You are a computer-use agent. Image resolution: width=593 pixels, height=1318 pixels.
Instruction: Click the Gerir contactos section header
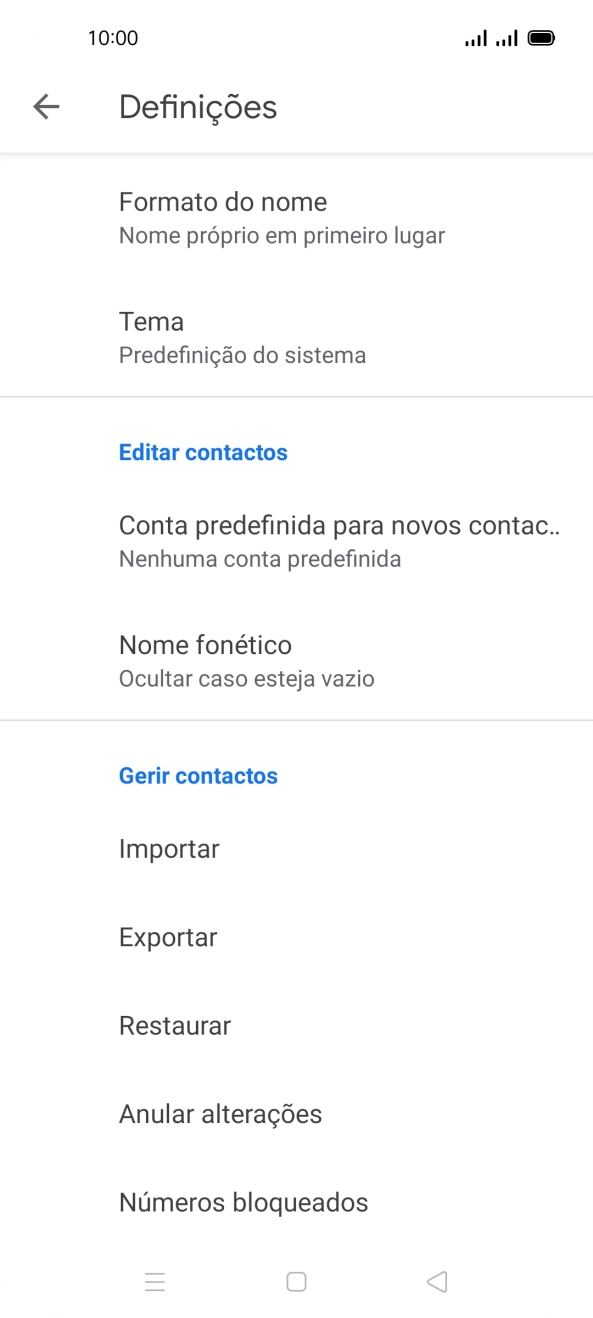(198, 775)
